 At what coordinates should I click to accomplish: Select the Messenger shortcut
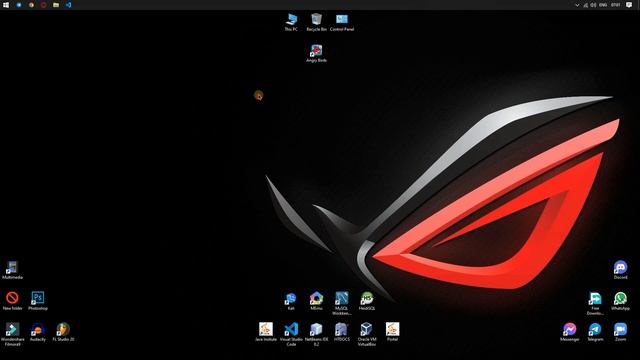click(570, 332)
